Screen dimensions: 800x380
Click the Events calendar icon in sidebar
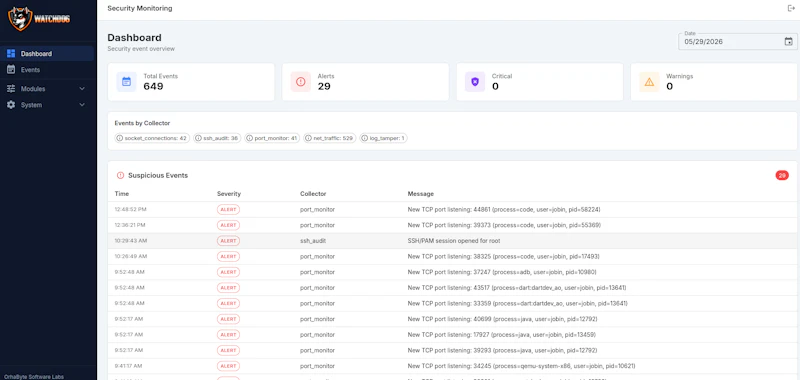coord(11,70)
